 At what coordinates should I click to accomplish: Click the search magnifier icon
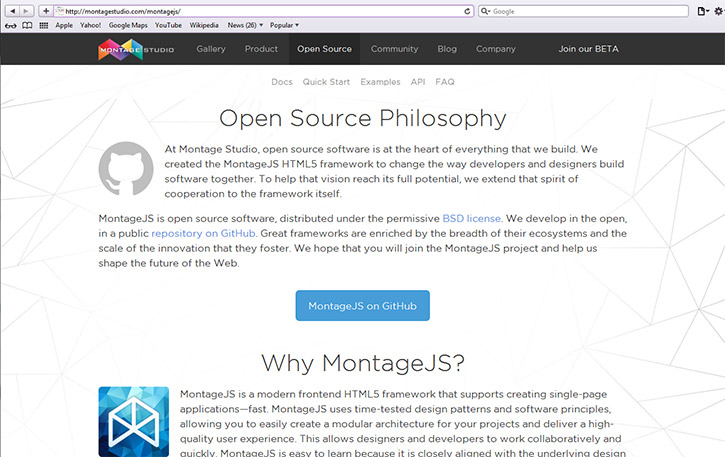[x=485, y=11]
